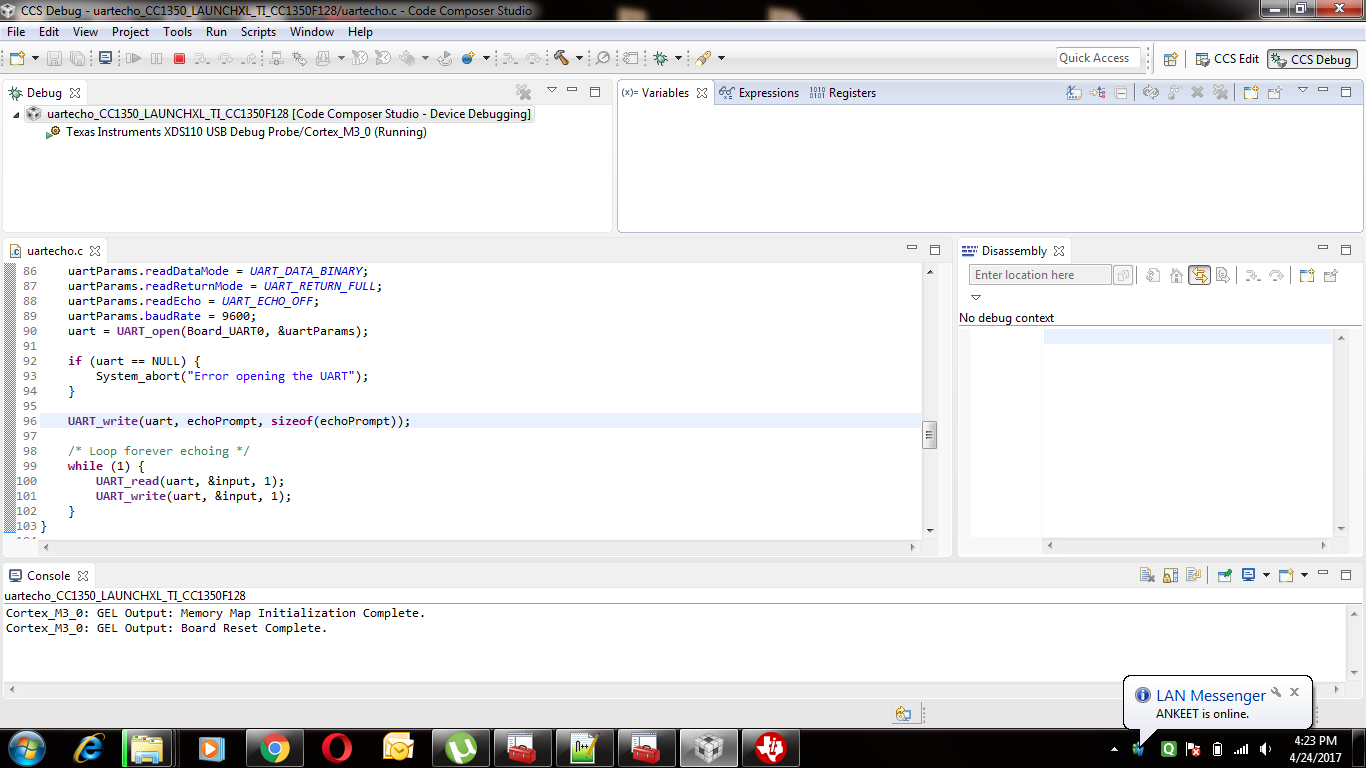Toggle Link with Active Debug Context

[x=1199, y=276]
